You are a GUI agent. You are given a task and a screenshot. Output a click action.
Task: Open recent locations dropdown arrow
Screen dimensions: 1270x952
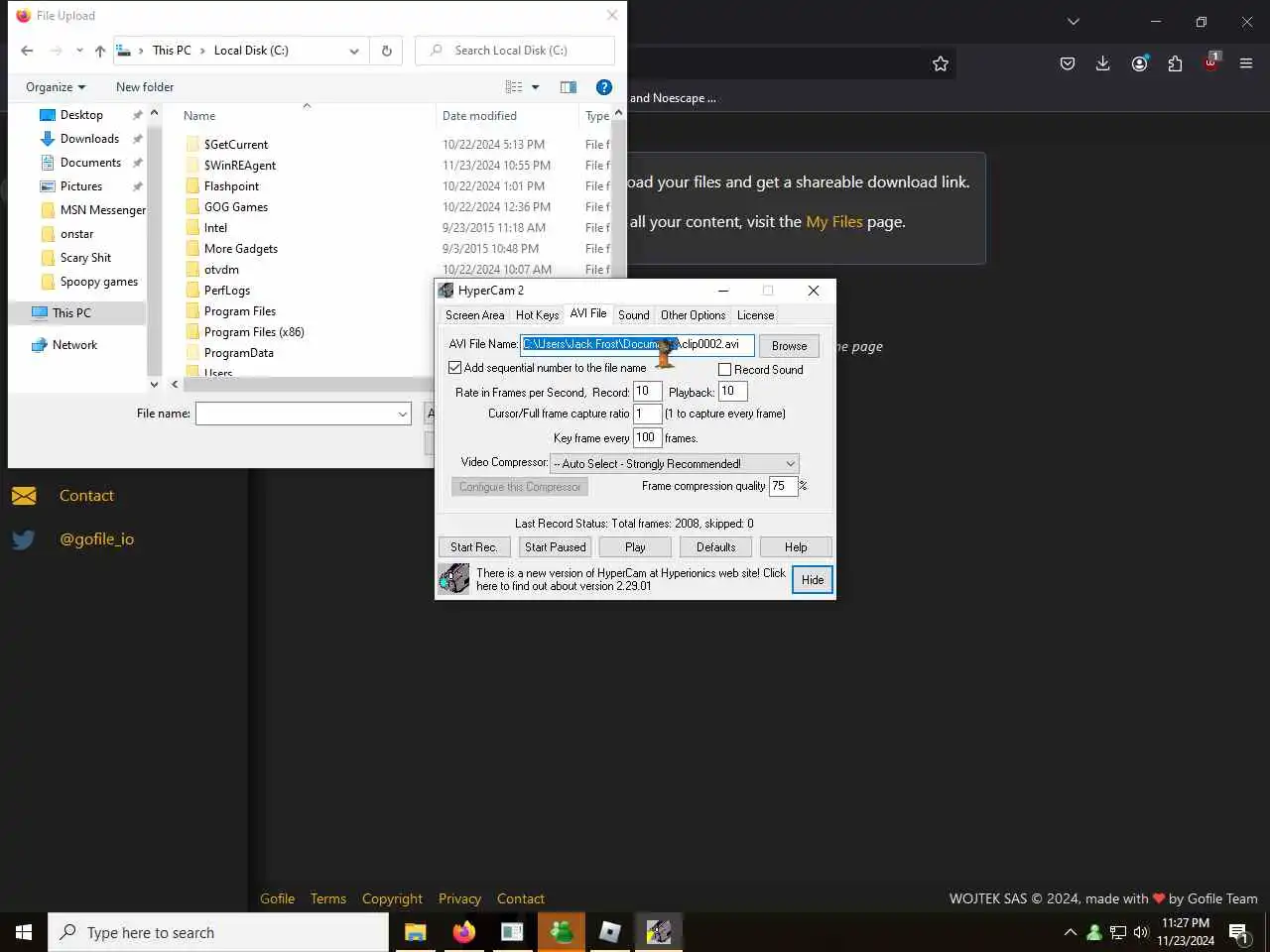click(78, 51)
